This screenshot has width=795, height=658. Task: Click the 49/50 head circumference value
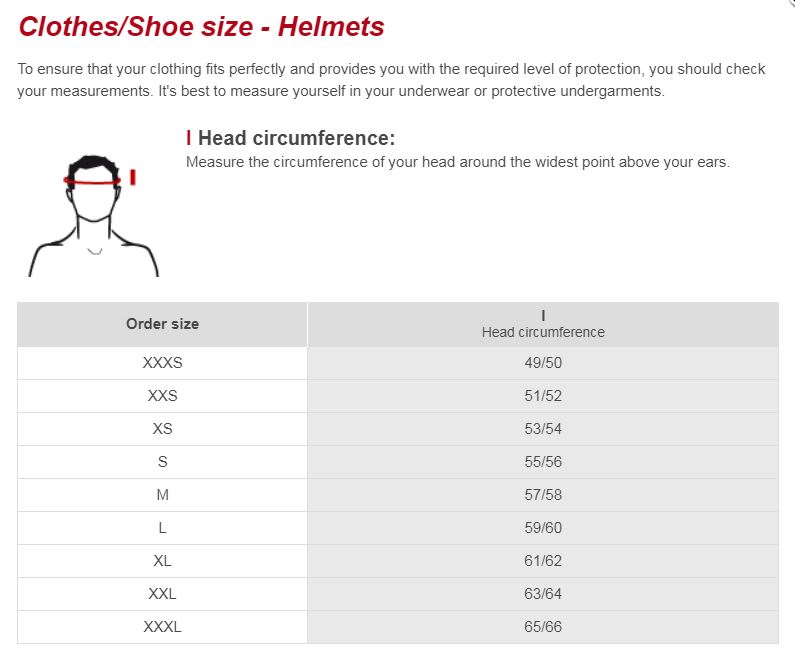pos(543,363)
